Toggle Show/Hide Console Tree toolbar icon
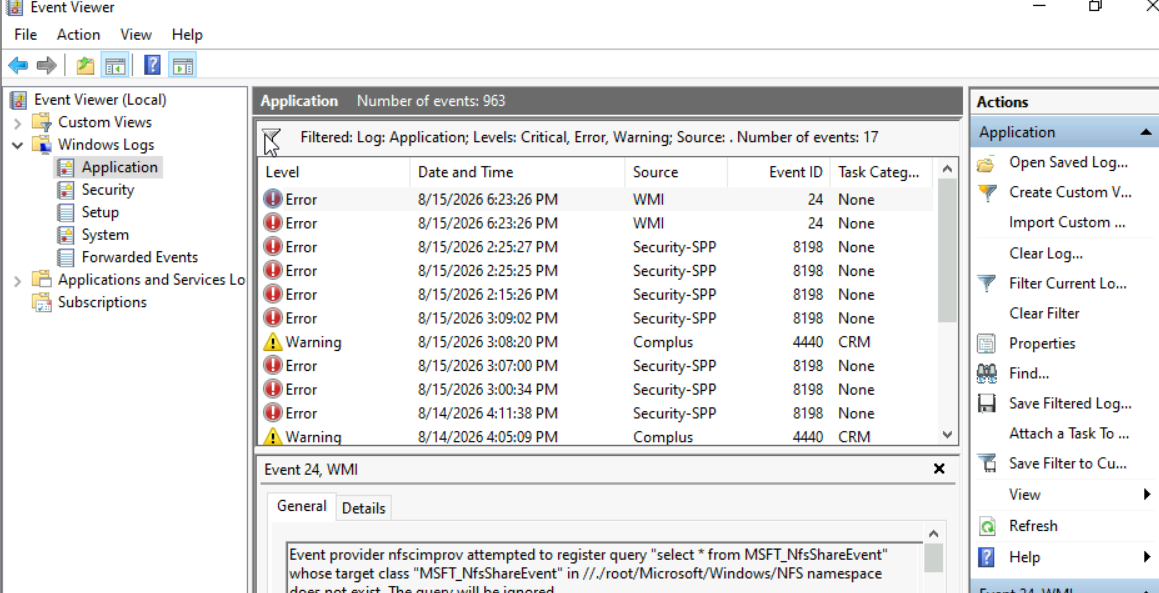This screenshot has width=1159, height=593. point(115,66)
